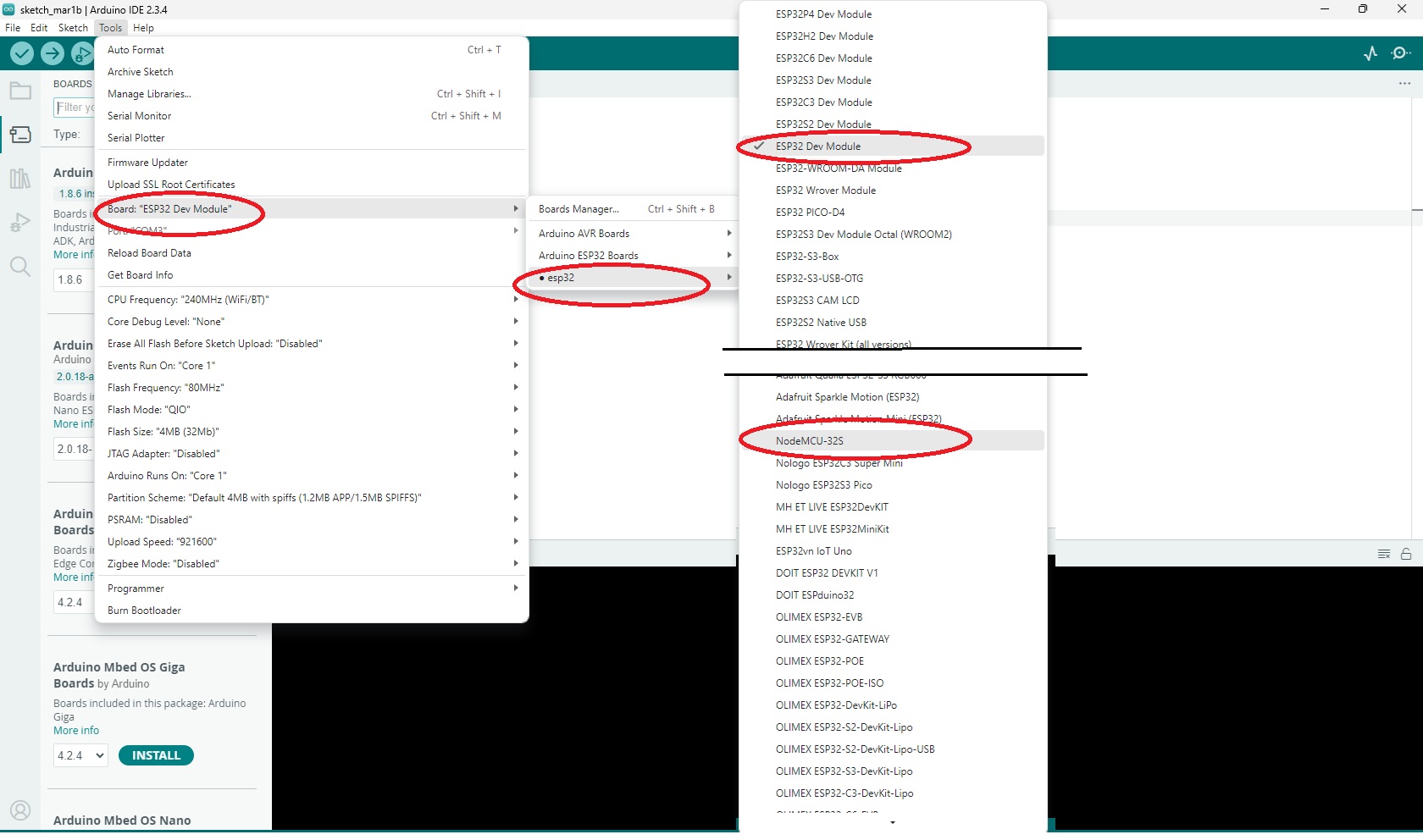
Task: Toggle the output lock icon
Action: click(1406, 554)
